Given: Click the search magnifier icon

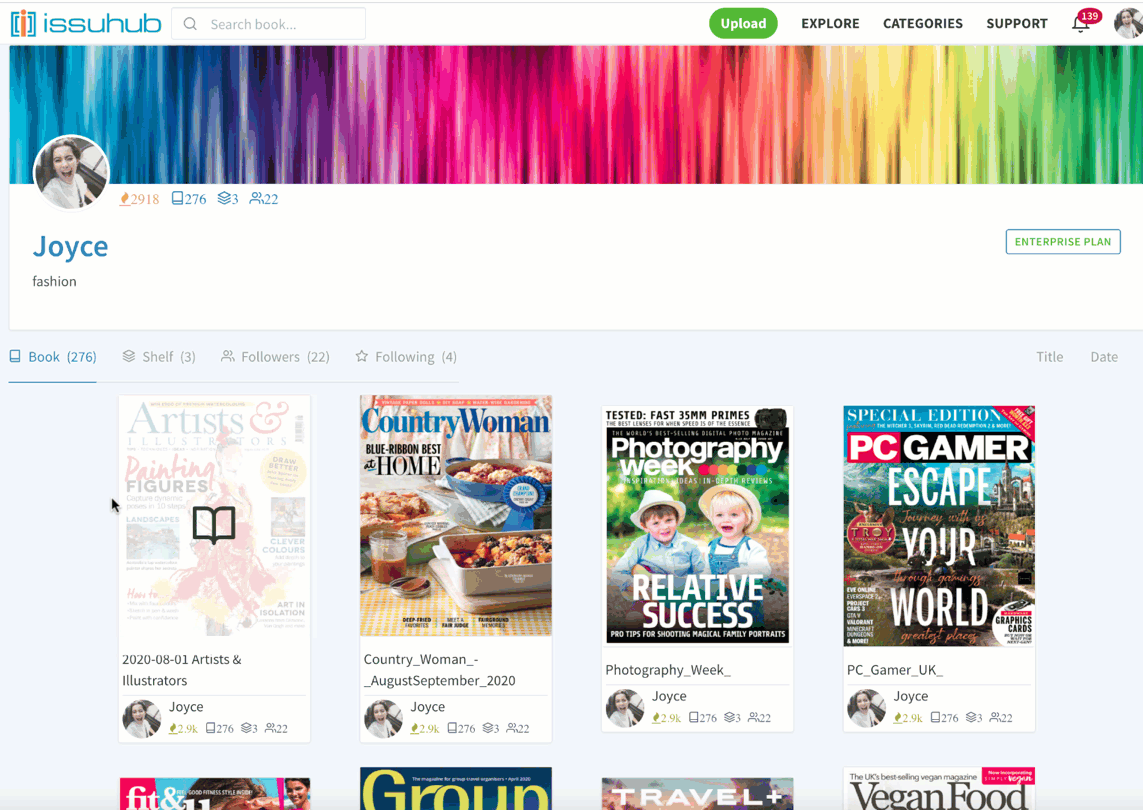Looking at the screenshot, I should click(190, 24).
